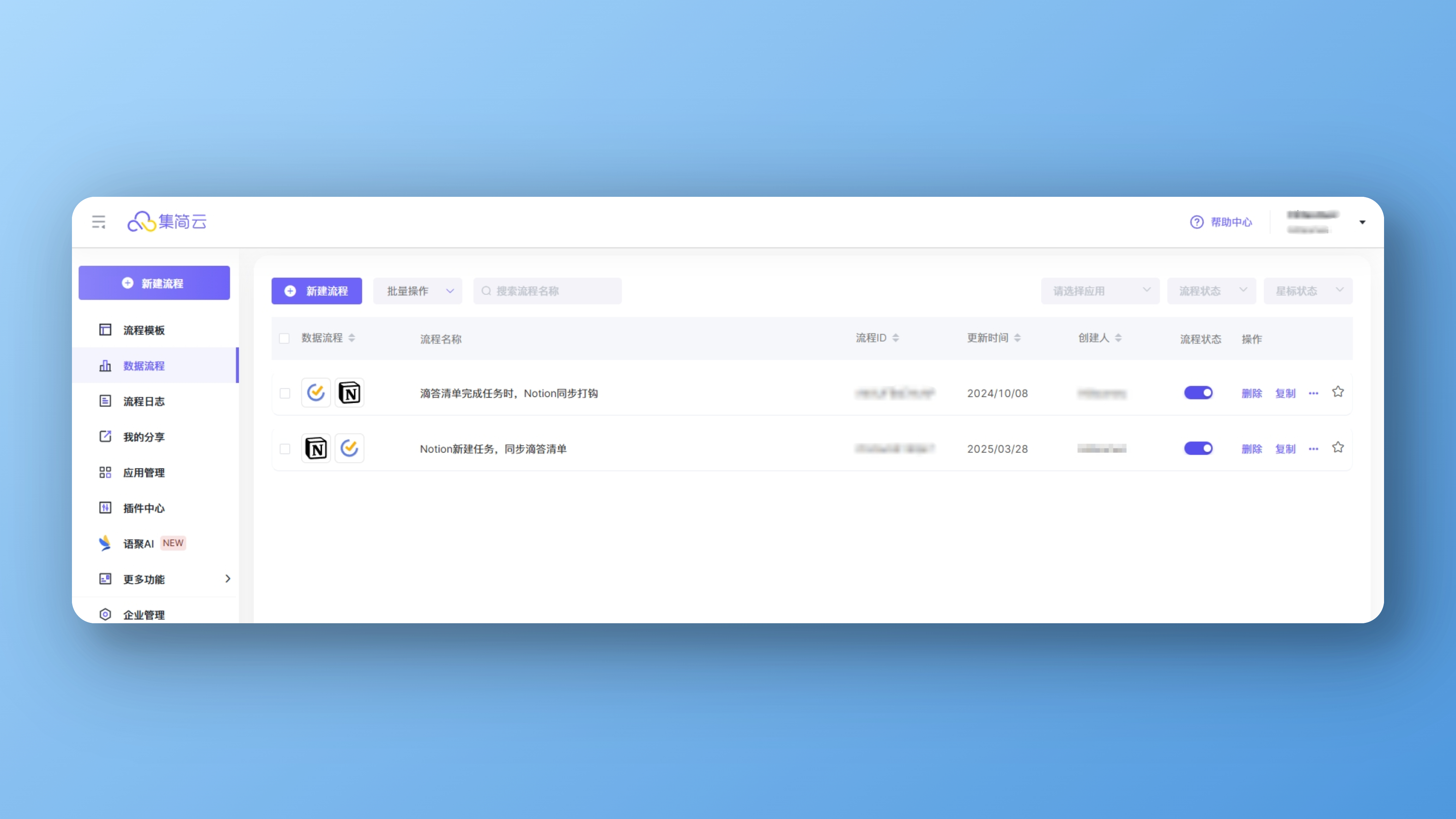Star the Notion新建任务 workflow
The image size is (1456, 819).
click(1337, 448)
